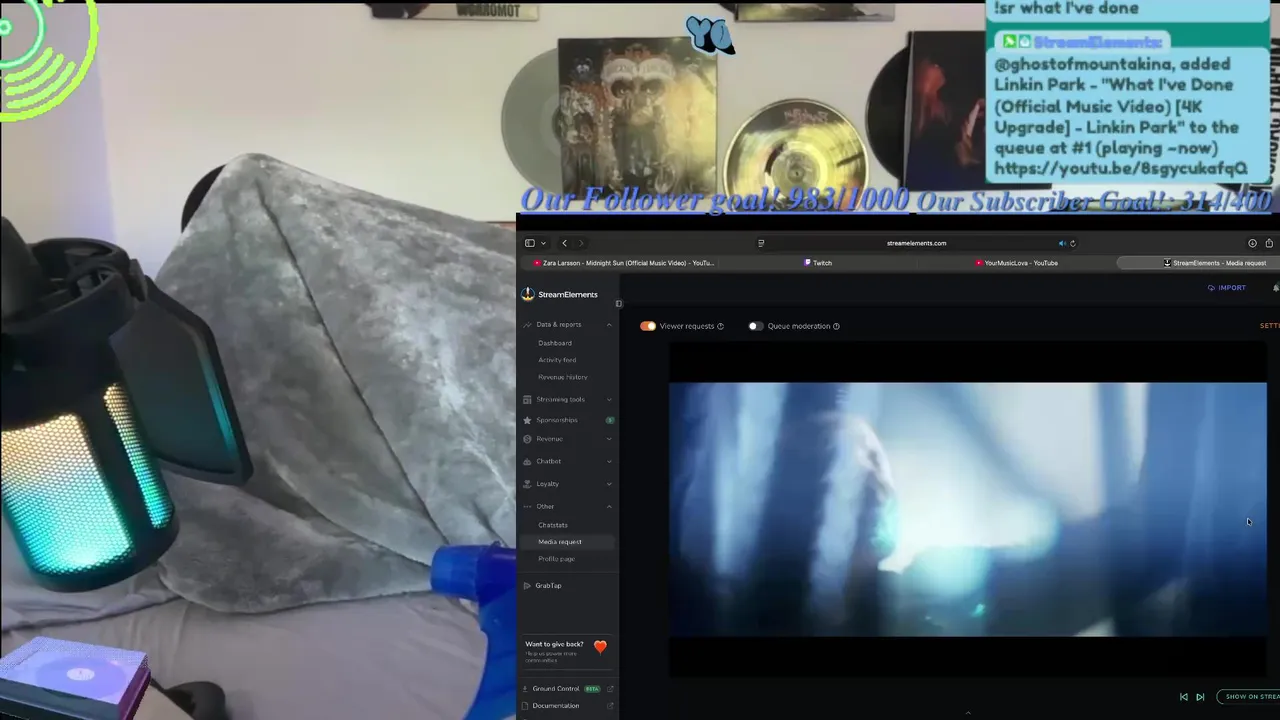Switch to Zara Larsson Midnight Sun tab

[623, 263]
